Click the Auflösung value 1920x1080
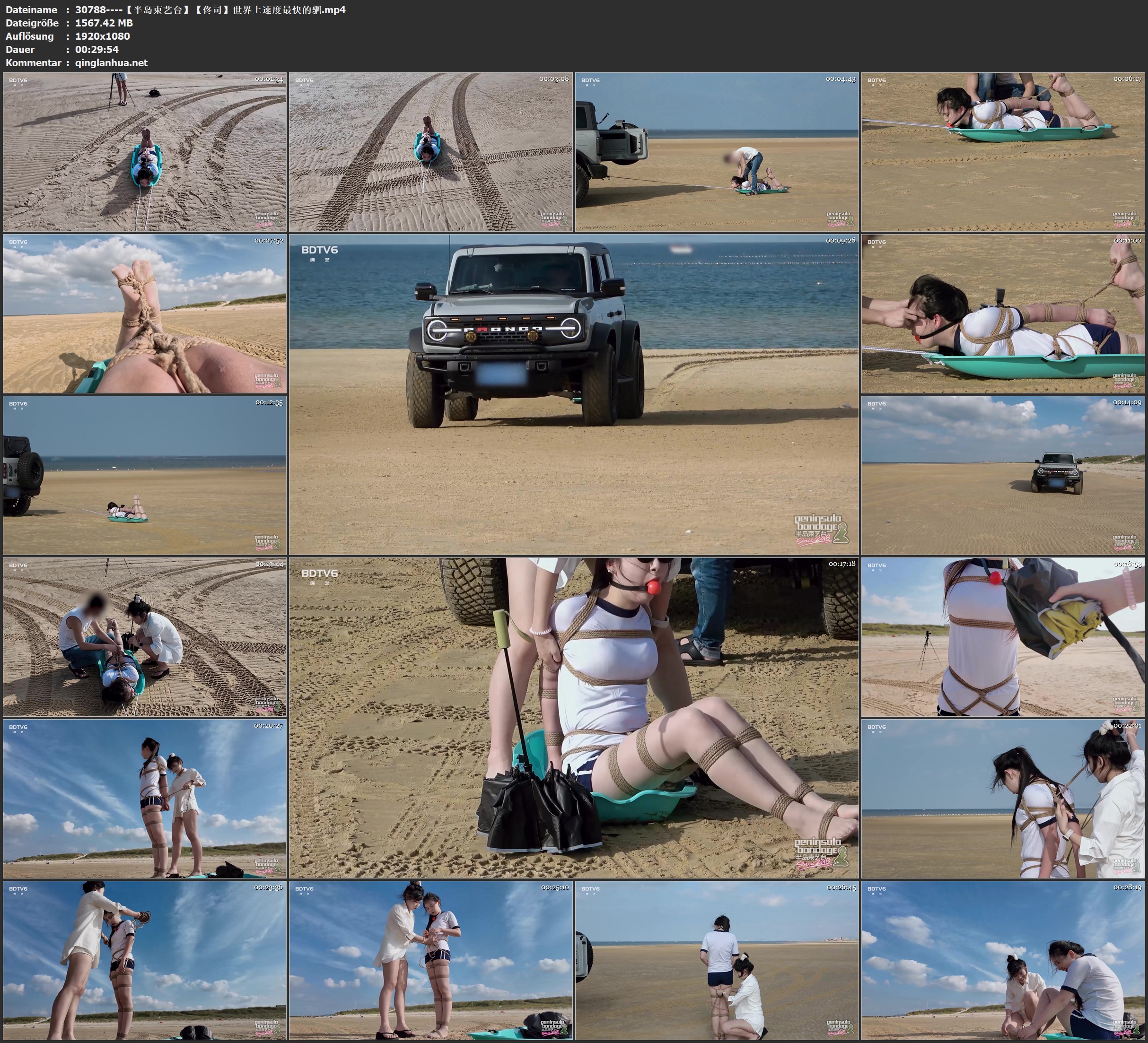 coord(103,36)
